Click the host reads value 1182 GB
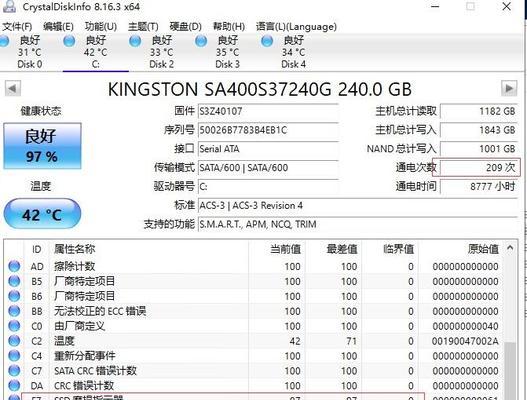 point(479,111)
